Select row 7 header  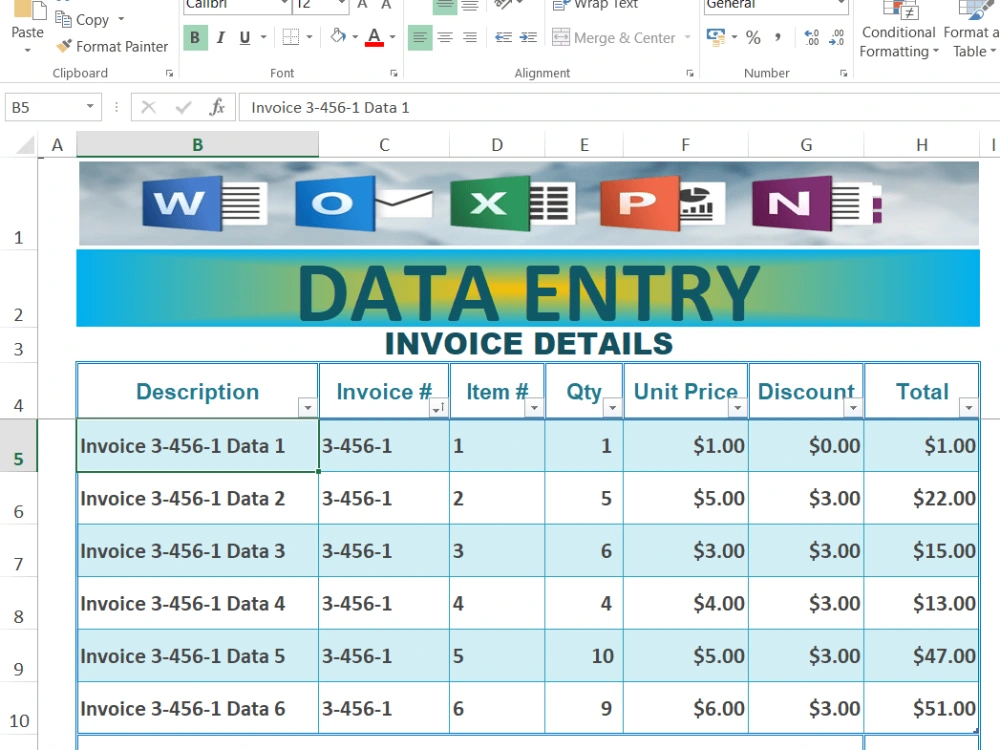[x=18, y=552]
